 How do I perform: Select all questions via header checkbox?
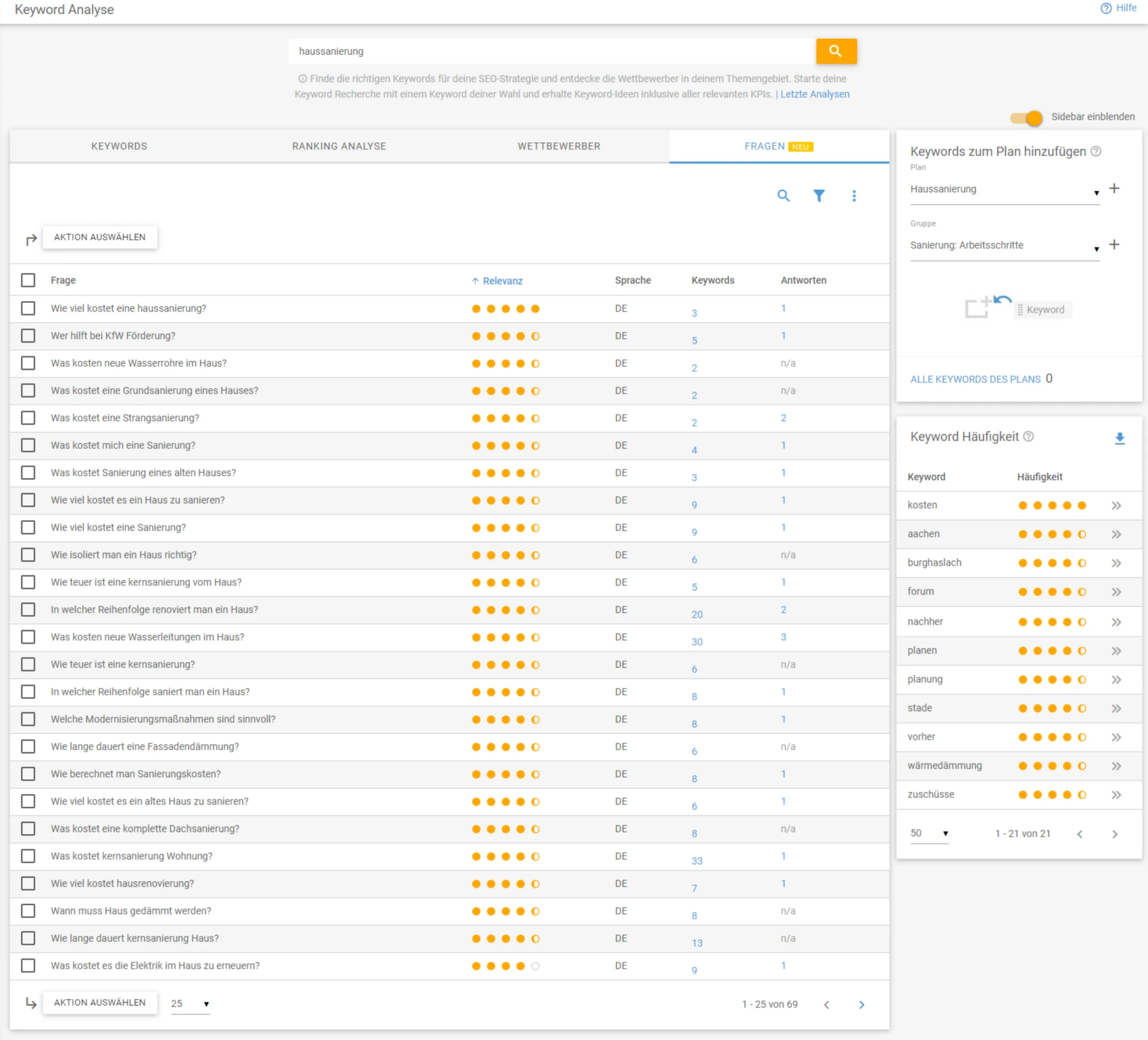point(28,280)
